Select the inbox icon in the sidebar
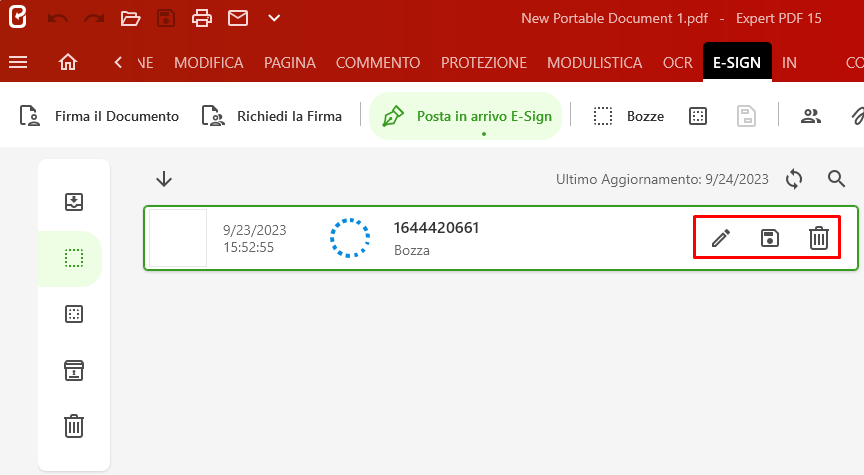 [x=74, y=202]
